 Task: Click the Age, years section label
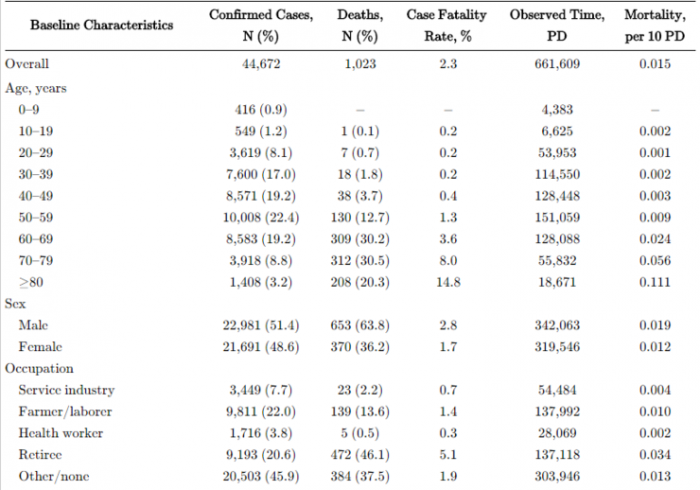pyautogui.click(x=38, y=86)
